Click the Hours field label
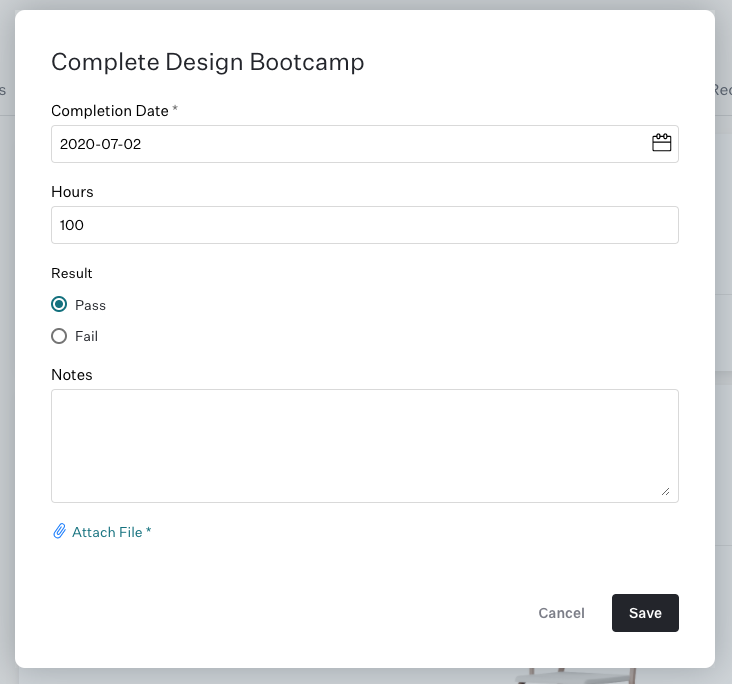Viewport: 732px width, 684px height. 72,192
